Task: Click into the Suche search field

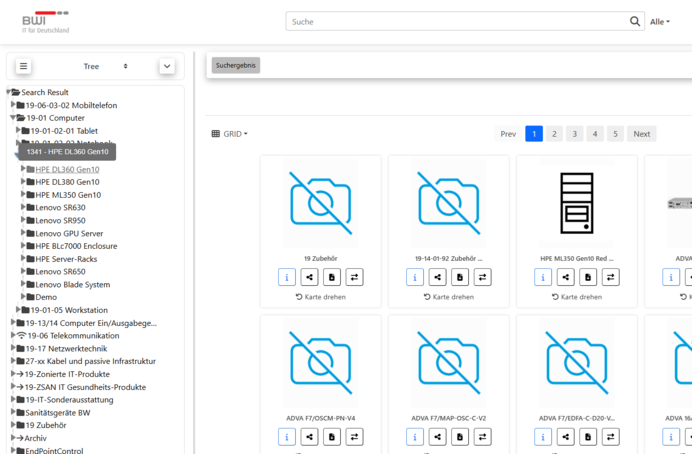Action: pyautogui.click(x=455, y=21)
